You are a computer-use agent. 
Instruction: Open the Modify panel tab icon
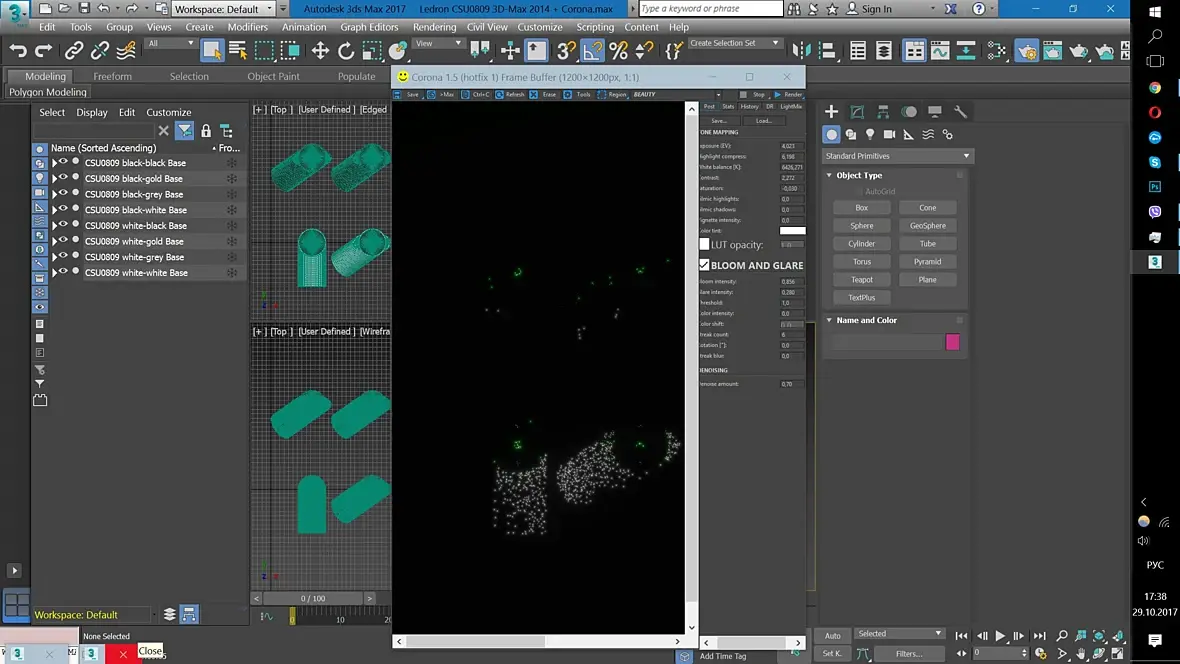[x=857, y=112]
